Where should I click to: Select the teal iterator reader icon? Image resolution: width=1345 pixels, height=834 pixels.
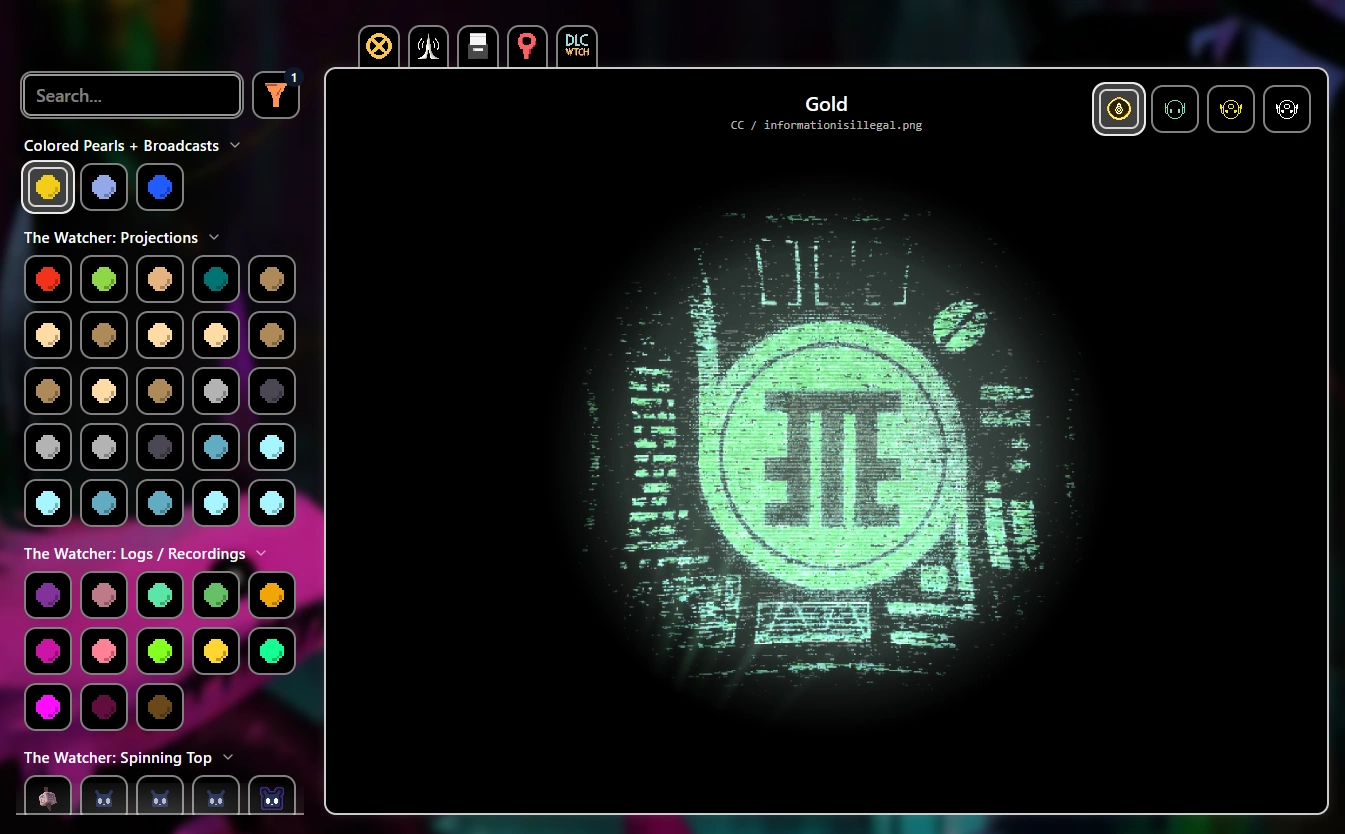pos(1174,108)
